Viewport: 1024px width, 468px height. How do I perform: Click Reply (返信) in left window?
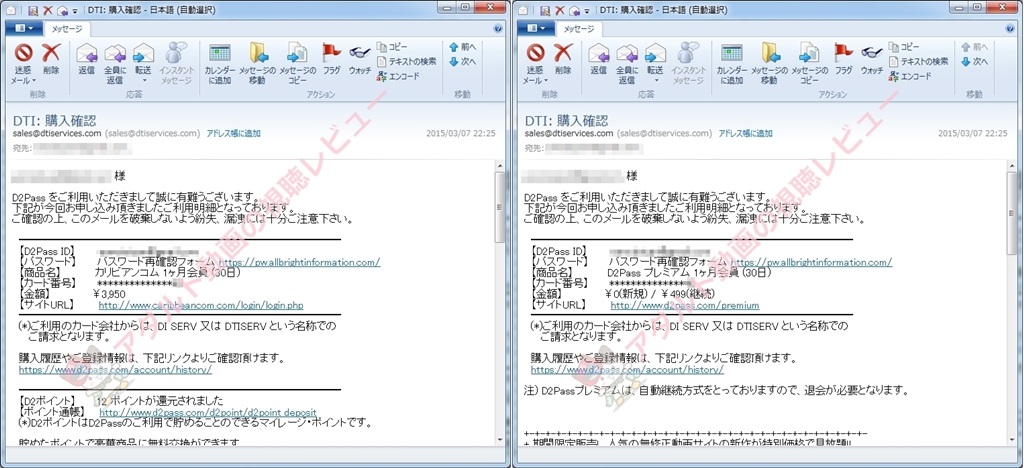(86, 58)
